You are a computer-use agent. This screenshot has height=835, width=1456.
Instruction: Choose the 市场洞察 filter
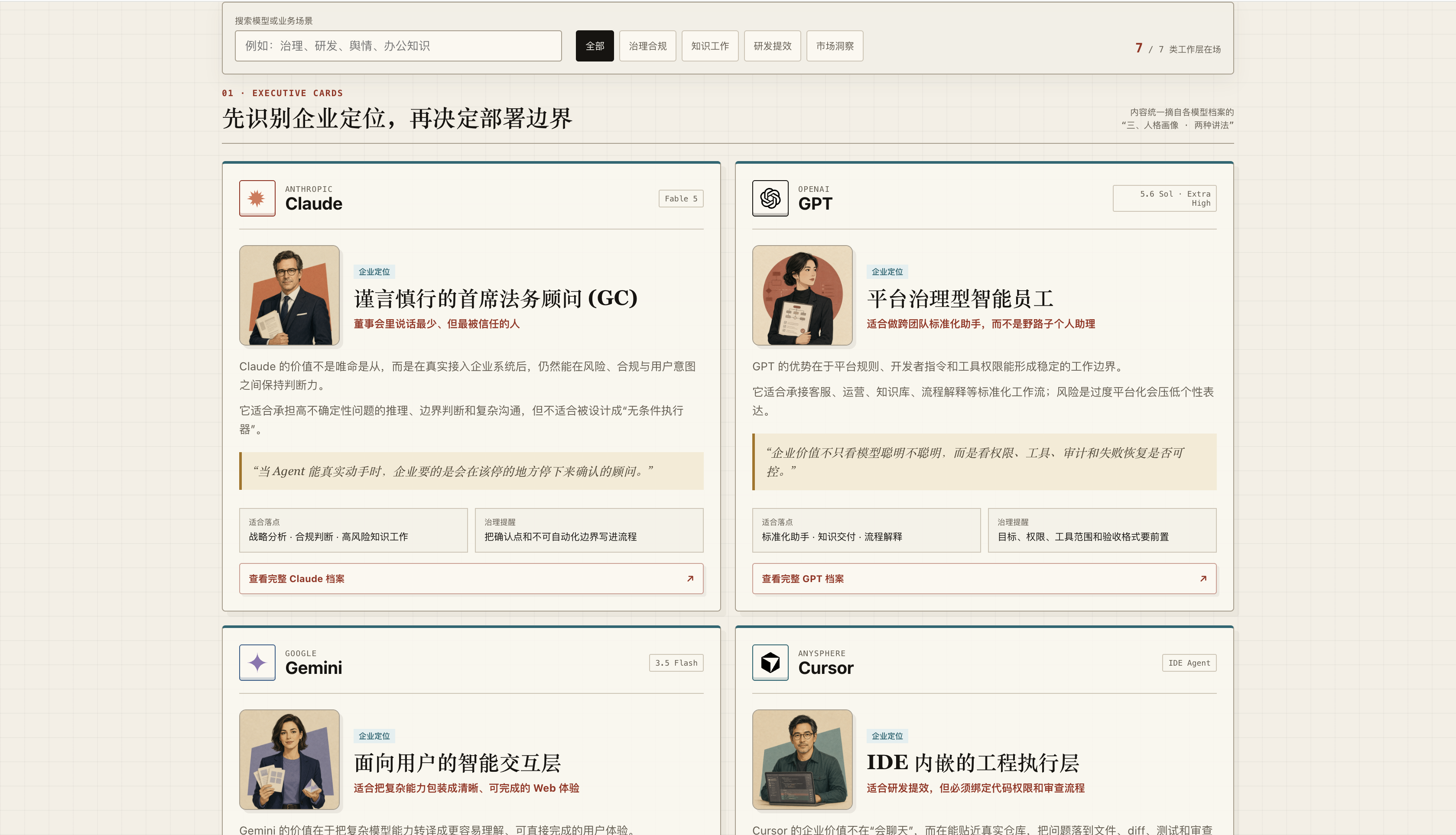(x=835, y=46)
